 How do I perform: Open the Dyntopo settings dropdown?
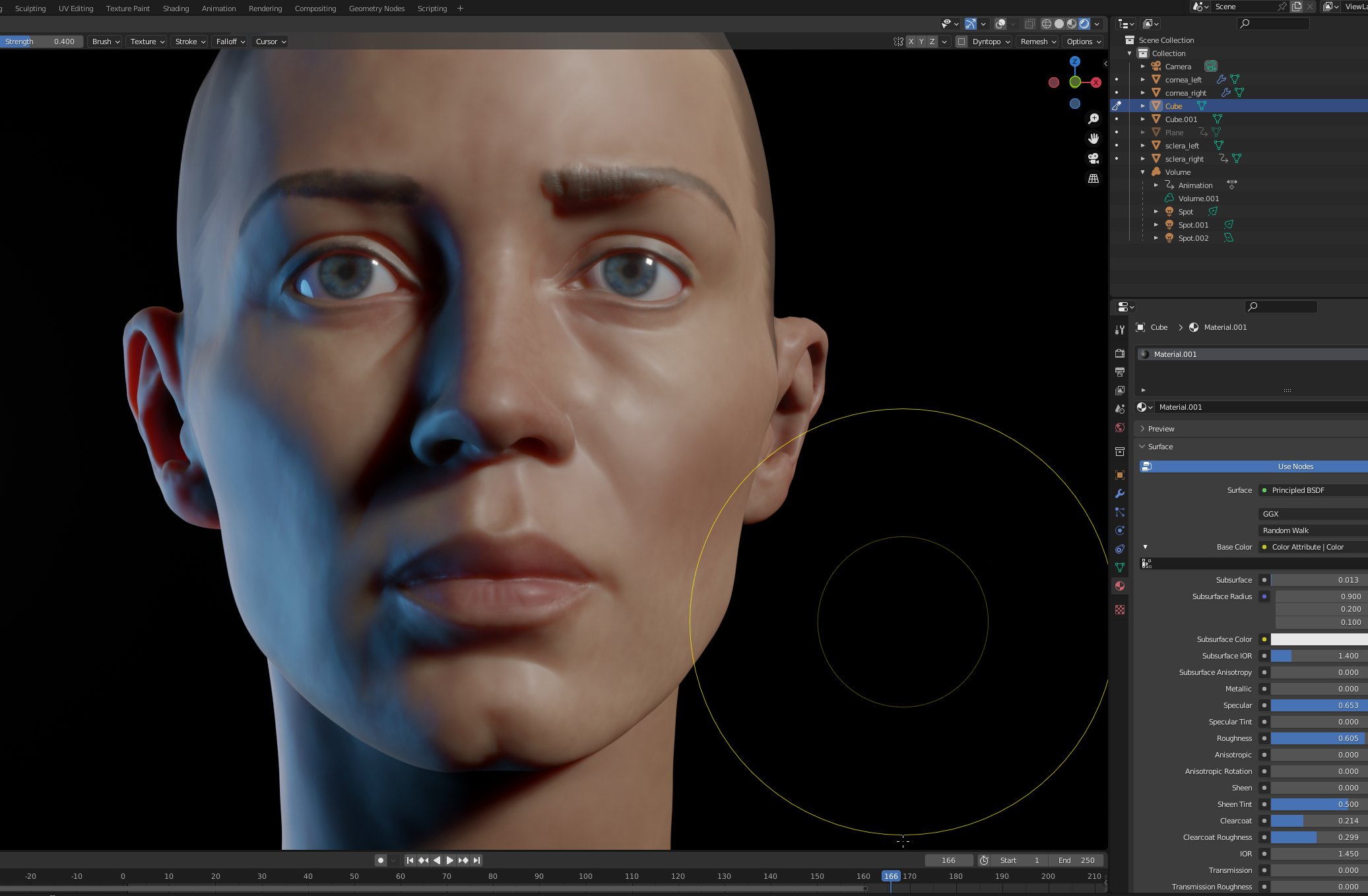[x=992, y=42]
